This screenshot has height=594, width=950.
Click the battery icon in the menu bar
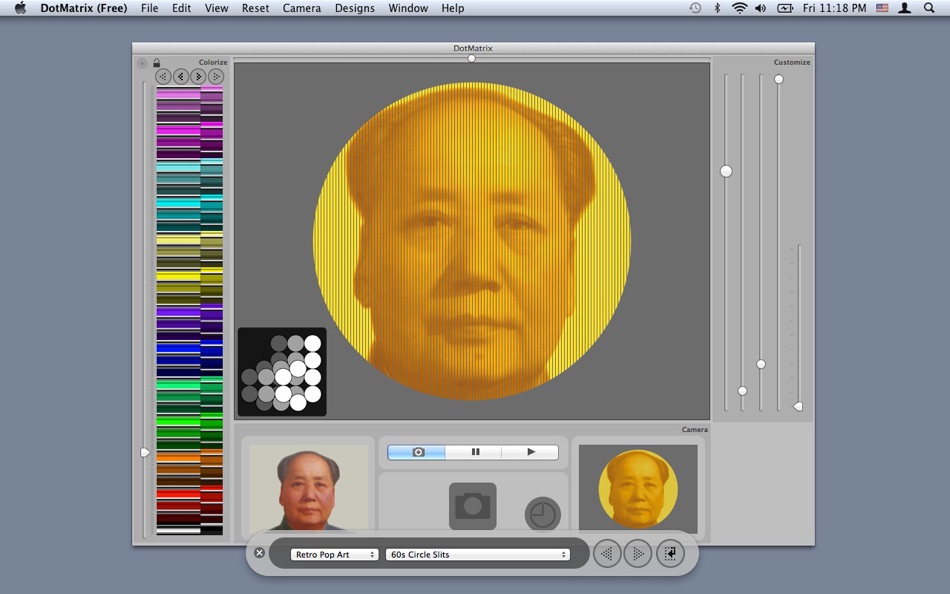coord(785,8)
